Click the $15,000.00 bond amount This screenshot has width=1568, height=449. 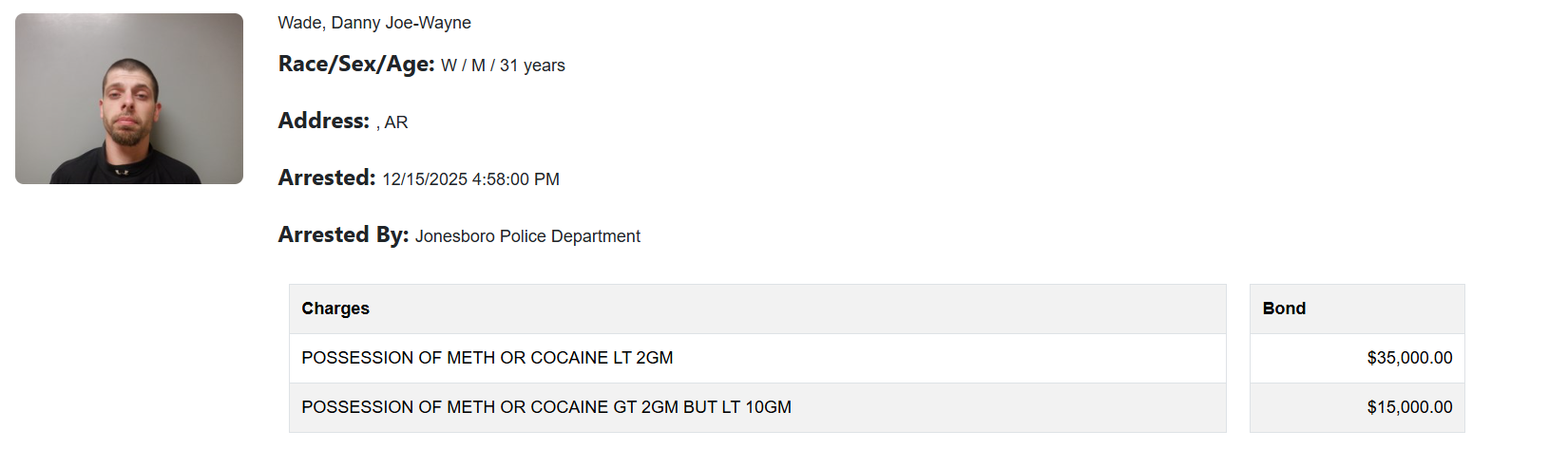[x=1409, y=407]
